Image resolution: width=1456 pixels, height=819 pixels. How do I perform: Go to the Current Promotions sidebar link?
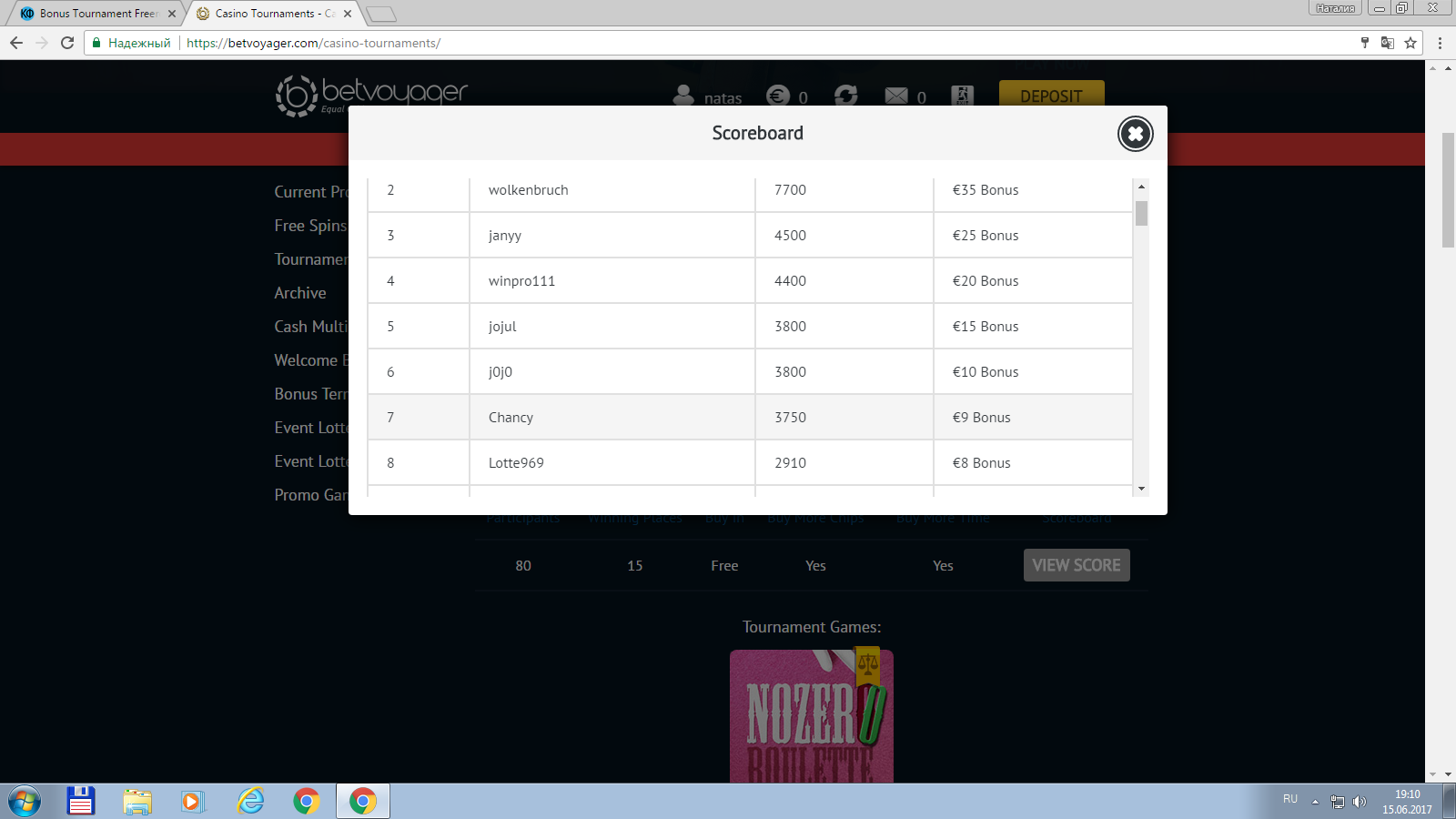311,192
